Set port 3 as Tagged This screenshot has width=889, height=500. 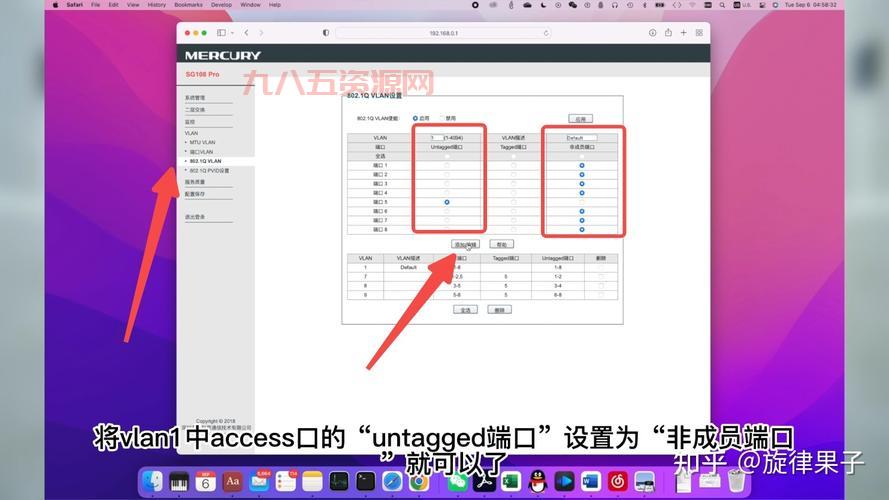tap(514, 184)
